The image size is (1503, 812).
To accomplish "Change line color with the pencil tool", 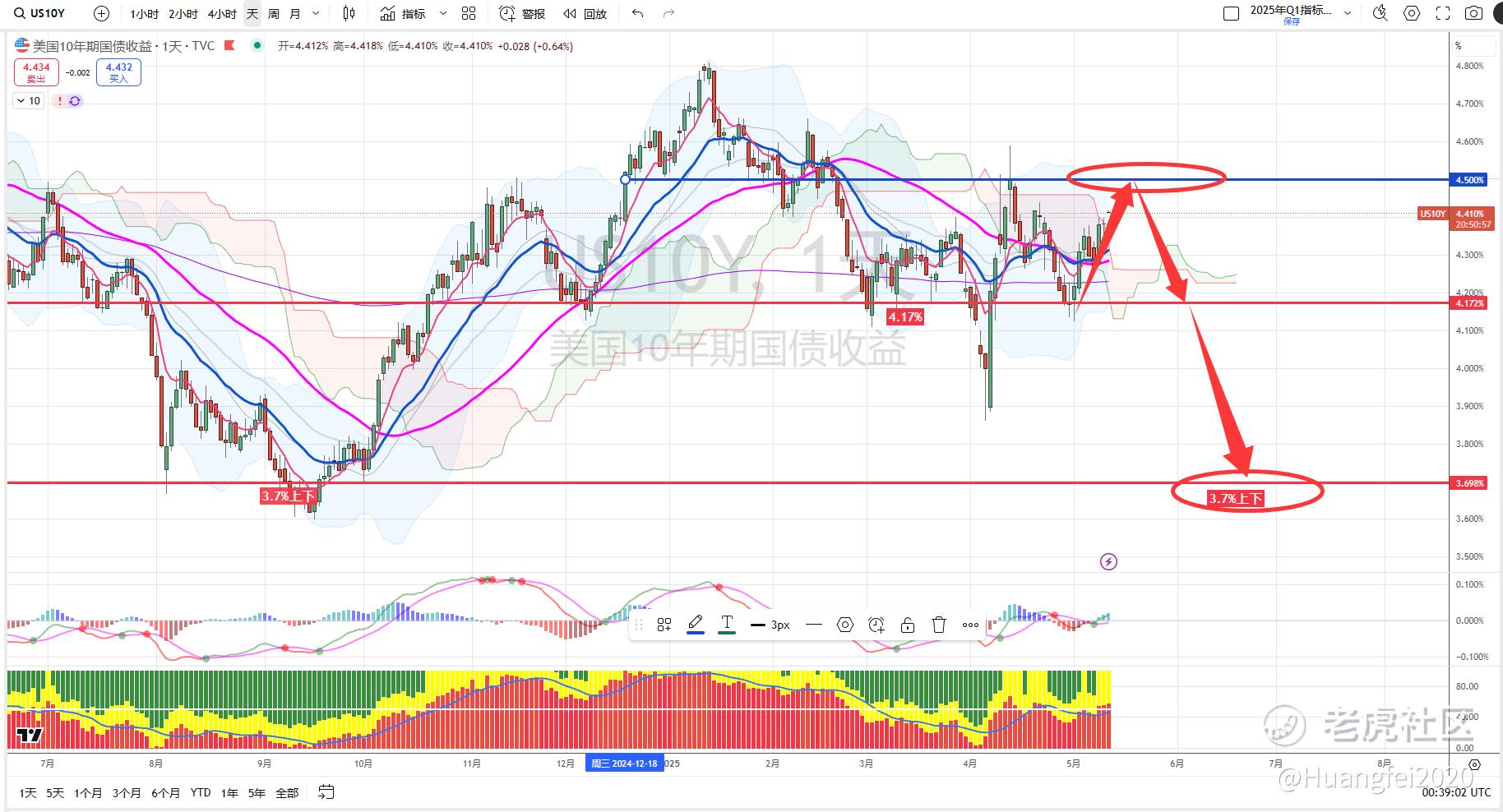I will 696,625.
